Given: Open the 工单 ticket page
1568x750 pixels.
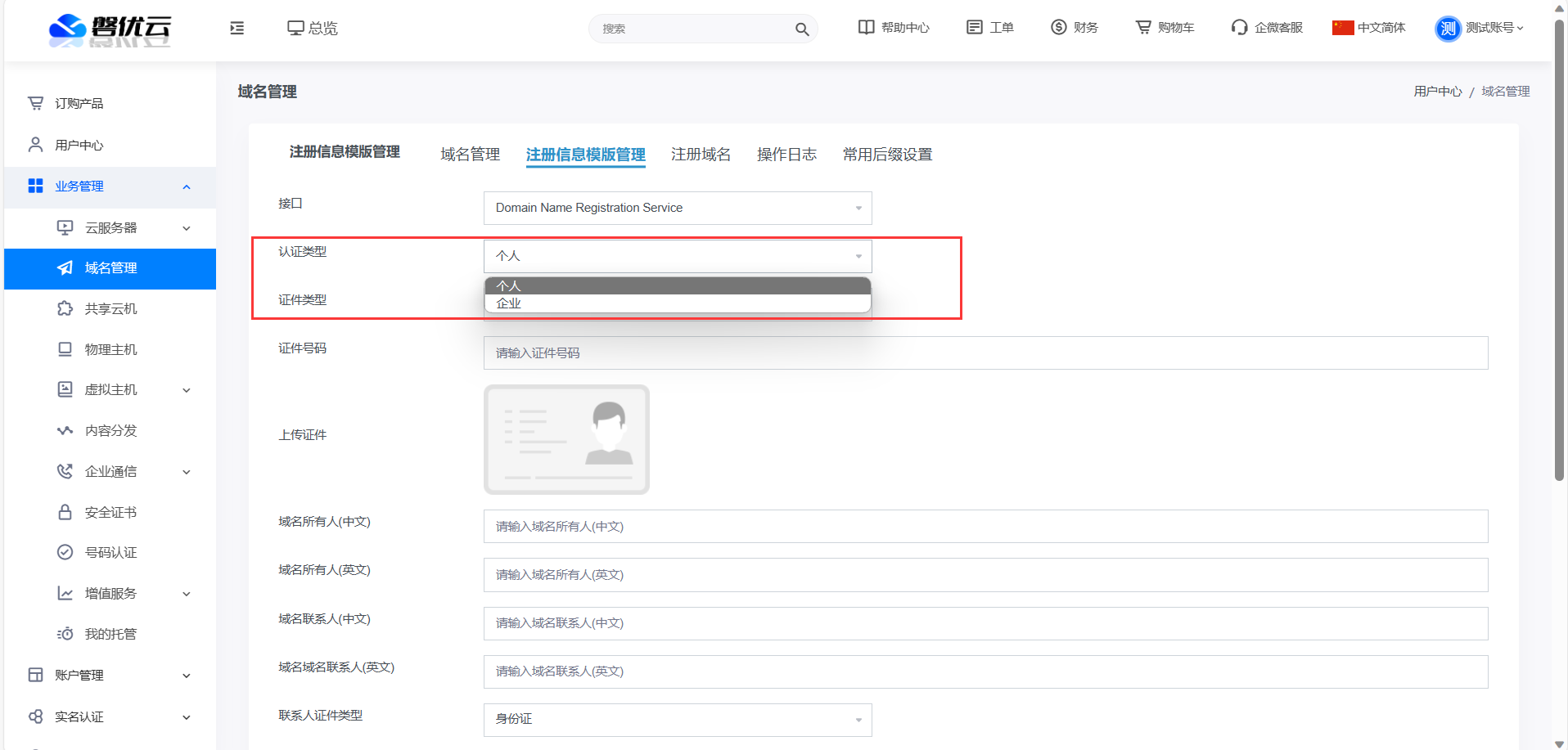Looking at the screenshot, I should [x=990, y=28].
